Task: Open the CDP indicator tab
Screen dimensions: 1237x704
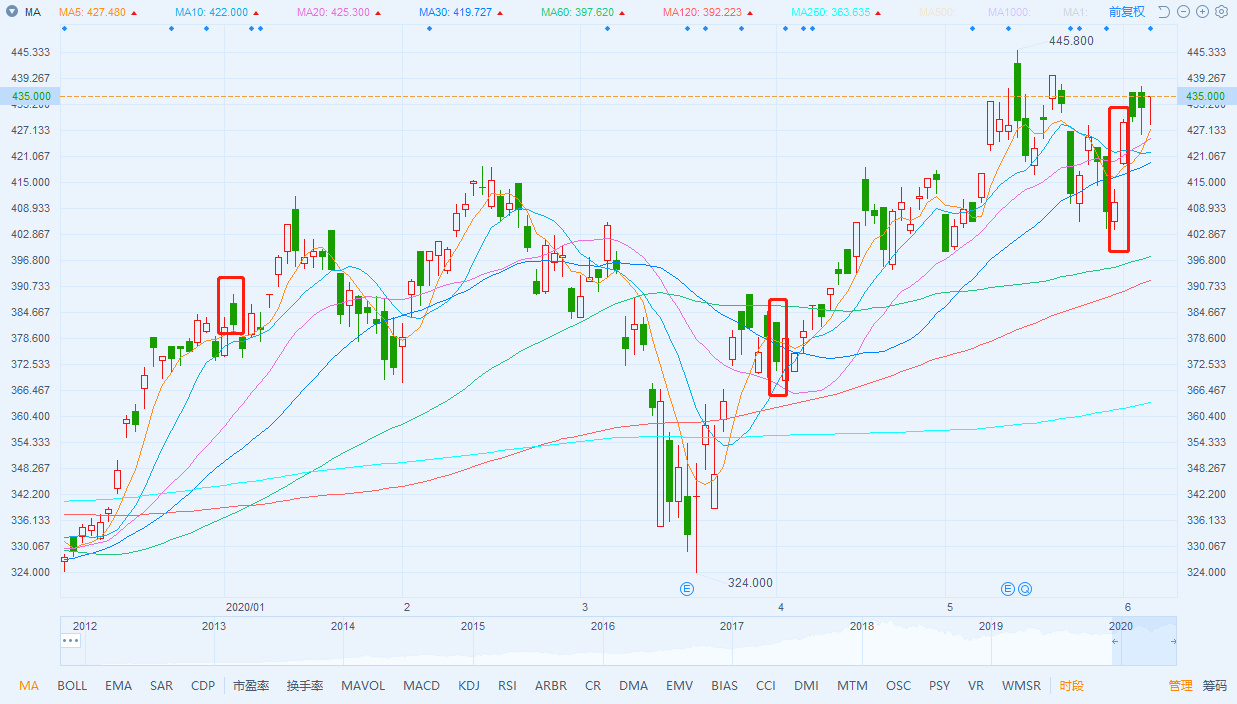Action: coord(203,686)
